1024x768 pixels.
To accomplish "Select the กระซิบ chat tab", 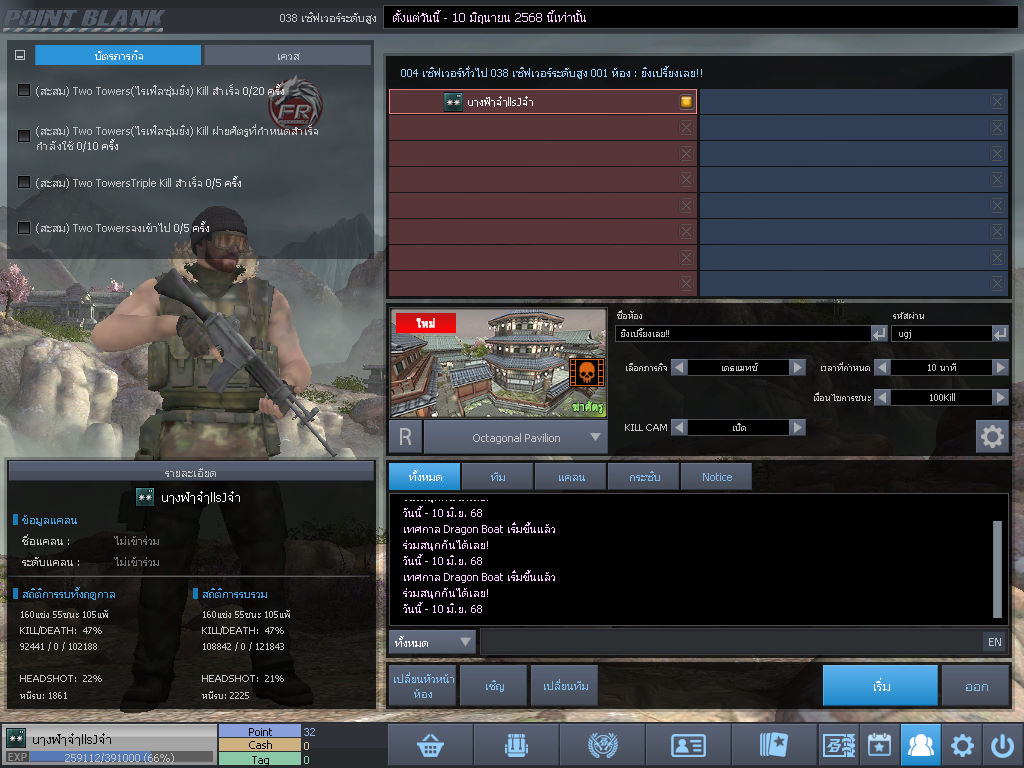I will 645,477.
